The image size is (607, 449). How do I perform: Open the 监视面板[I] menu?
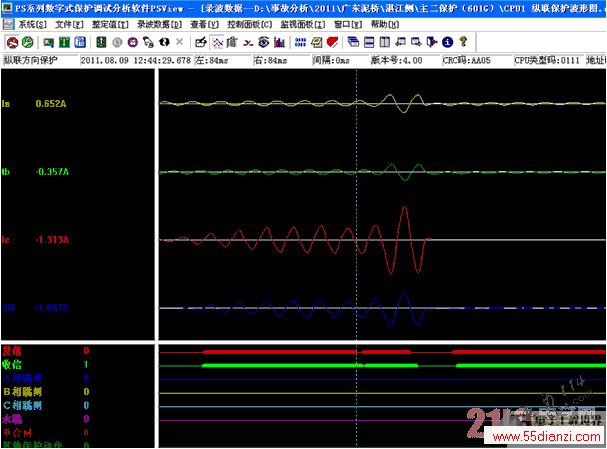click(303, 24)
